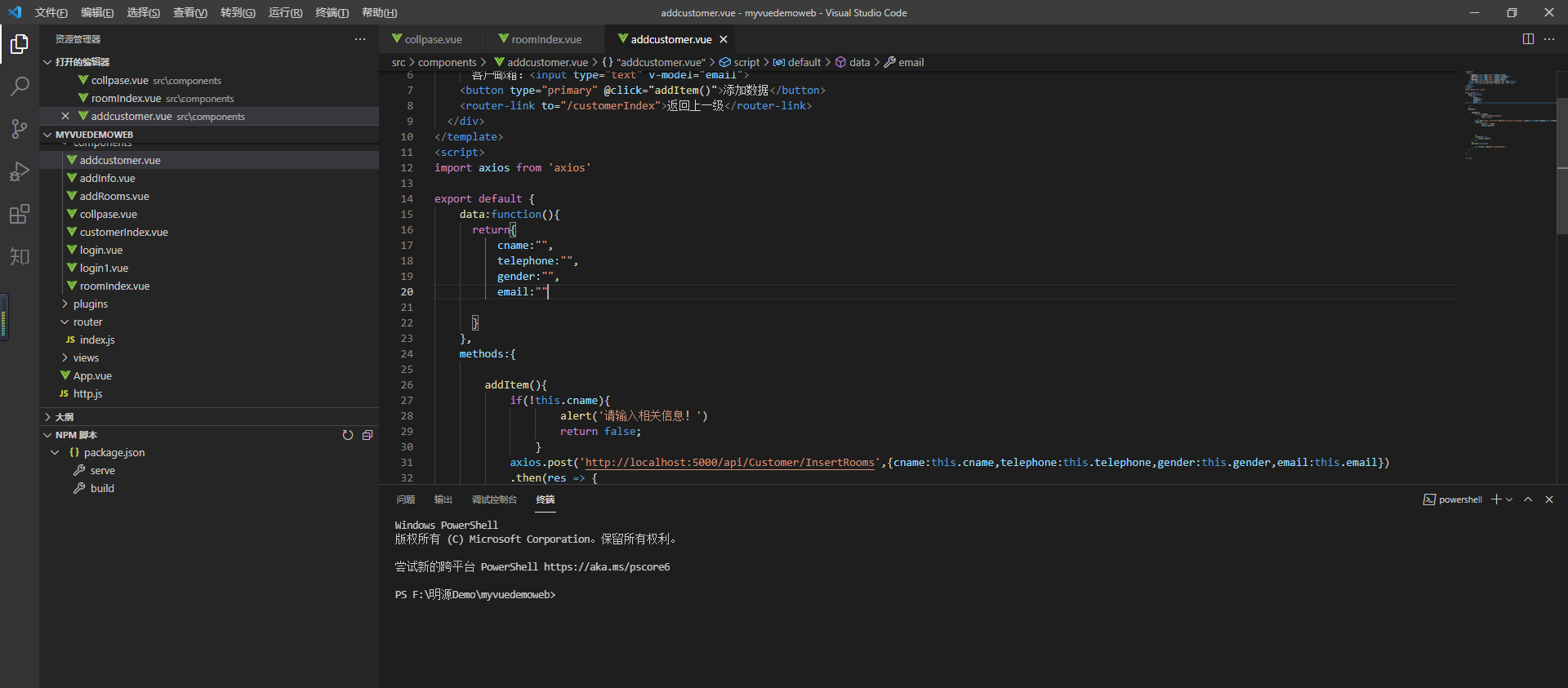Image resolution: width=1568 pixels, height=688 pixels.
Task: Collapse the router folder
Action: pos(65,322)
